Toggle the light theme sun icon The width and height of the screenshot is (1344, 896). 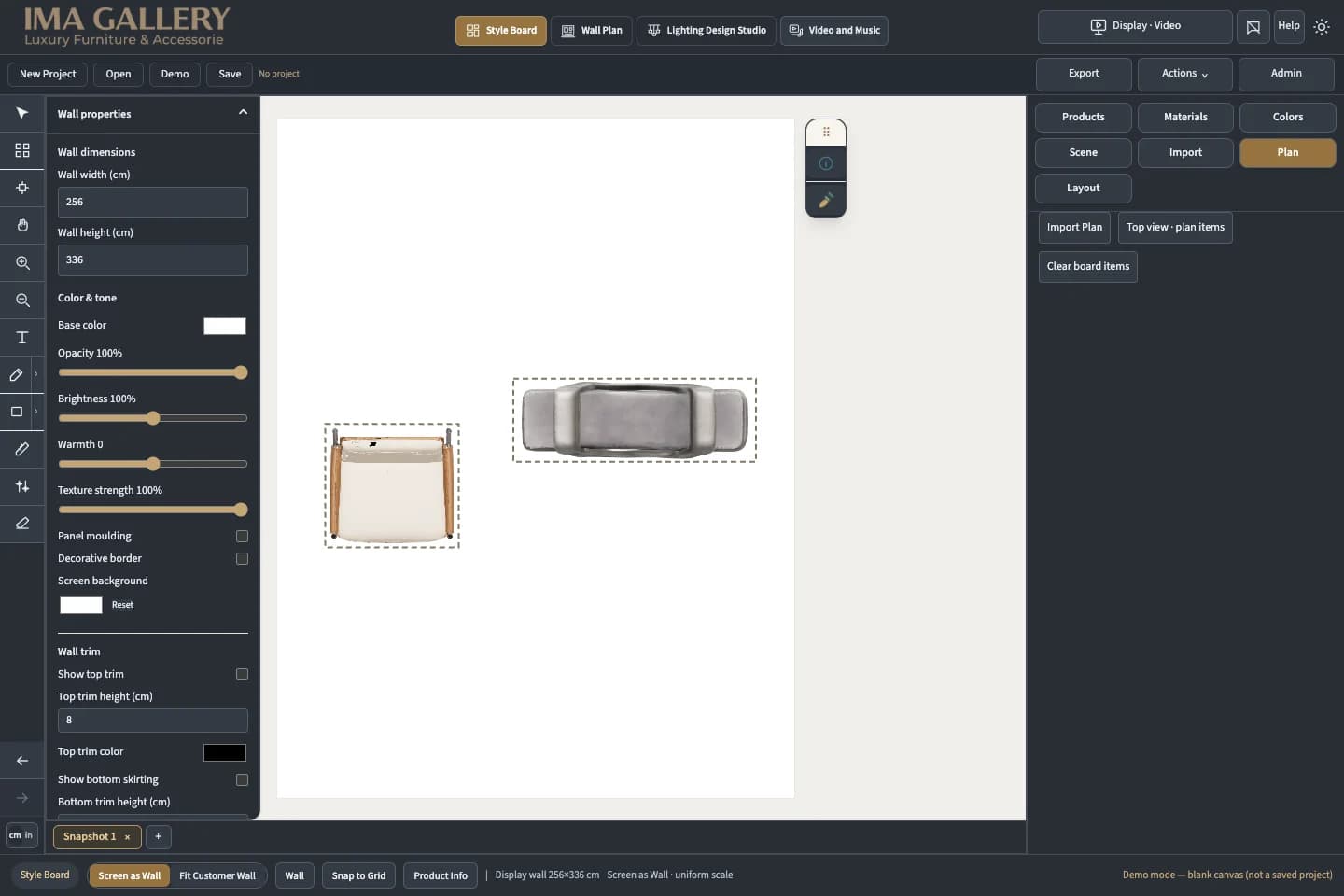coord(1322,27)
